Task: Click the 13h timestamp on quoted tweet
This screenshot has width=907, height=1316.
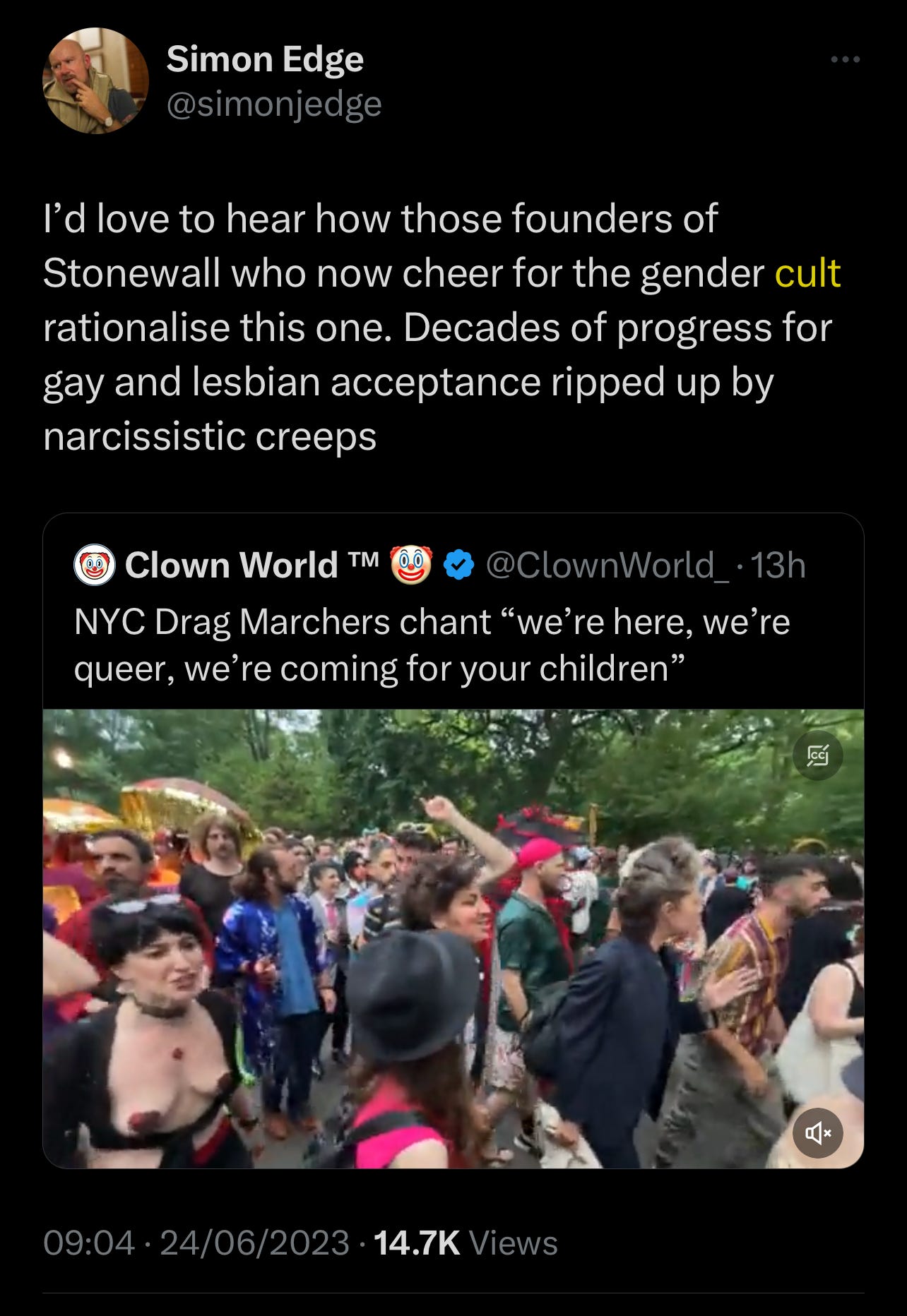Action: pyautogui.click(x=777, y=566)
